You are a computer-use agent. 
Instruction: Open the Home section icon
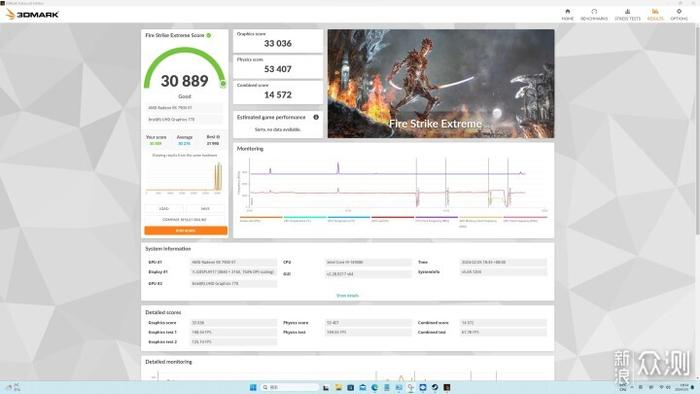point(567,14)
